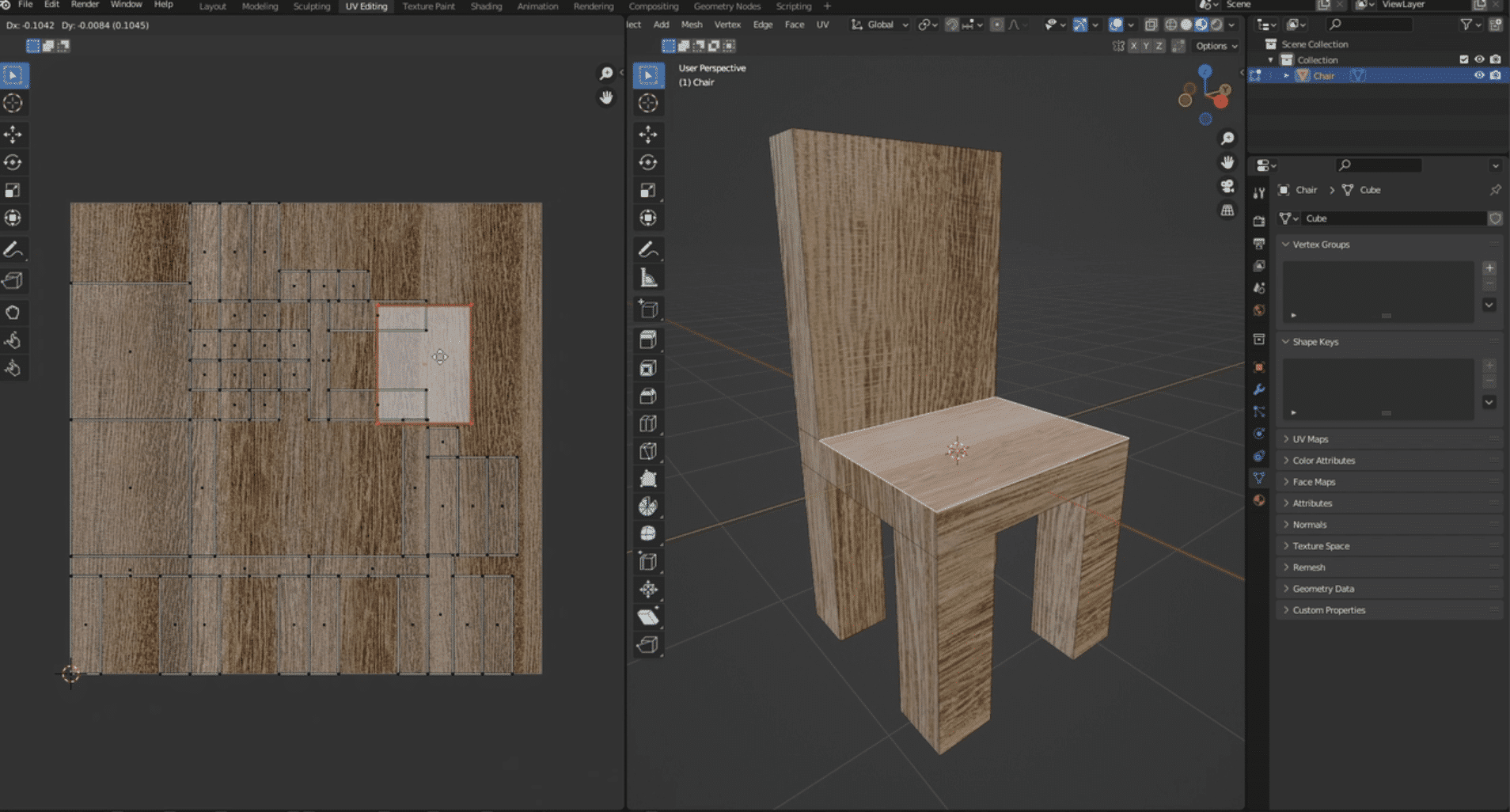Switch to the Shading workspace tab
The width and height of the screenshot is (1510, 812).
pyautogui.click(x=486, y=6)
